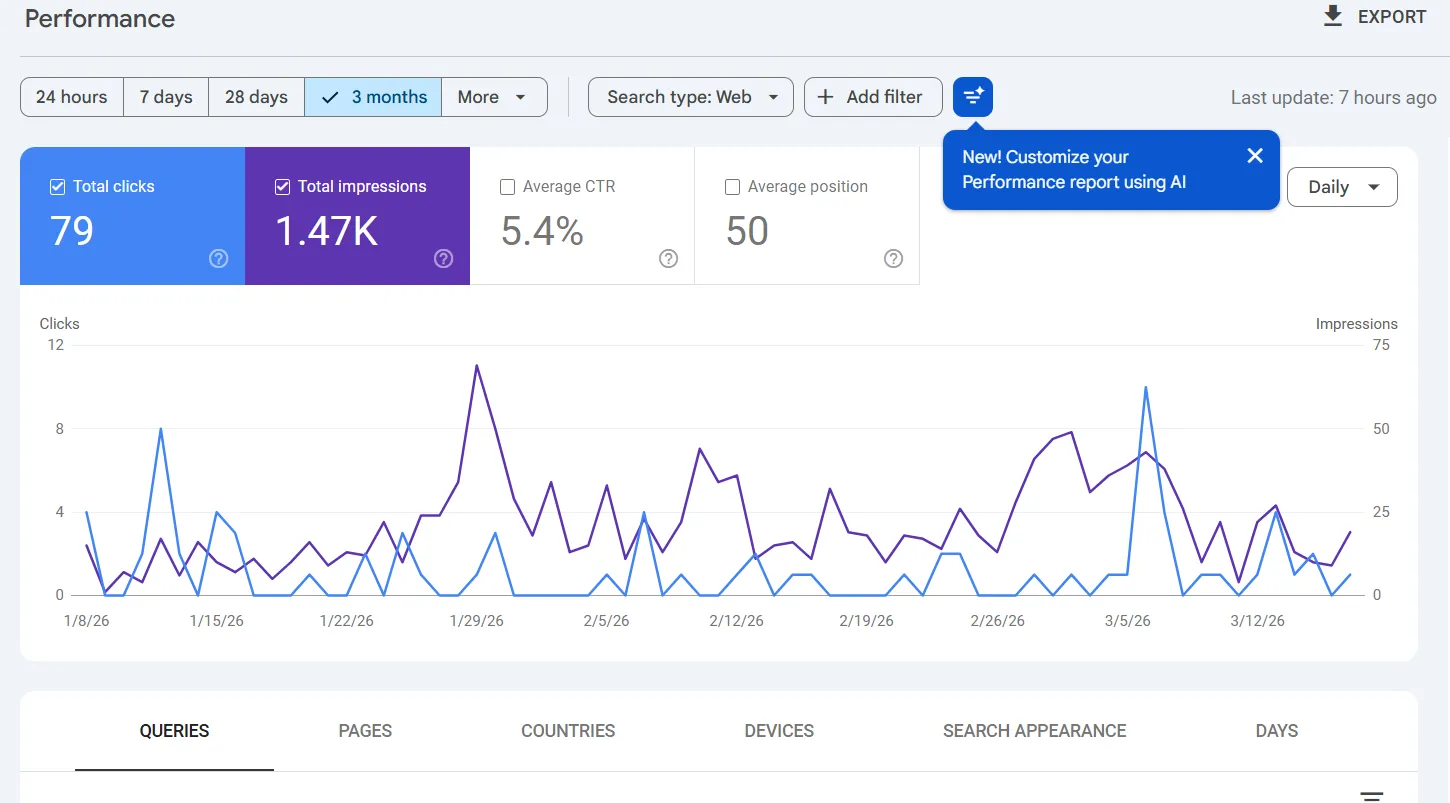Uncheck the Total clicks checkbox
Screen dimensions: 1450x803
58,187
